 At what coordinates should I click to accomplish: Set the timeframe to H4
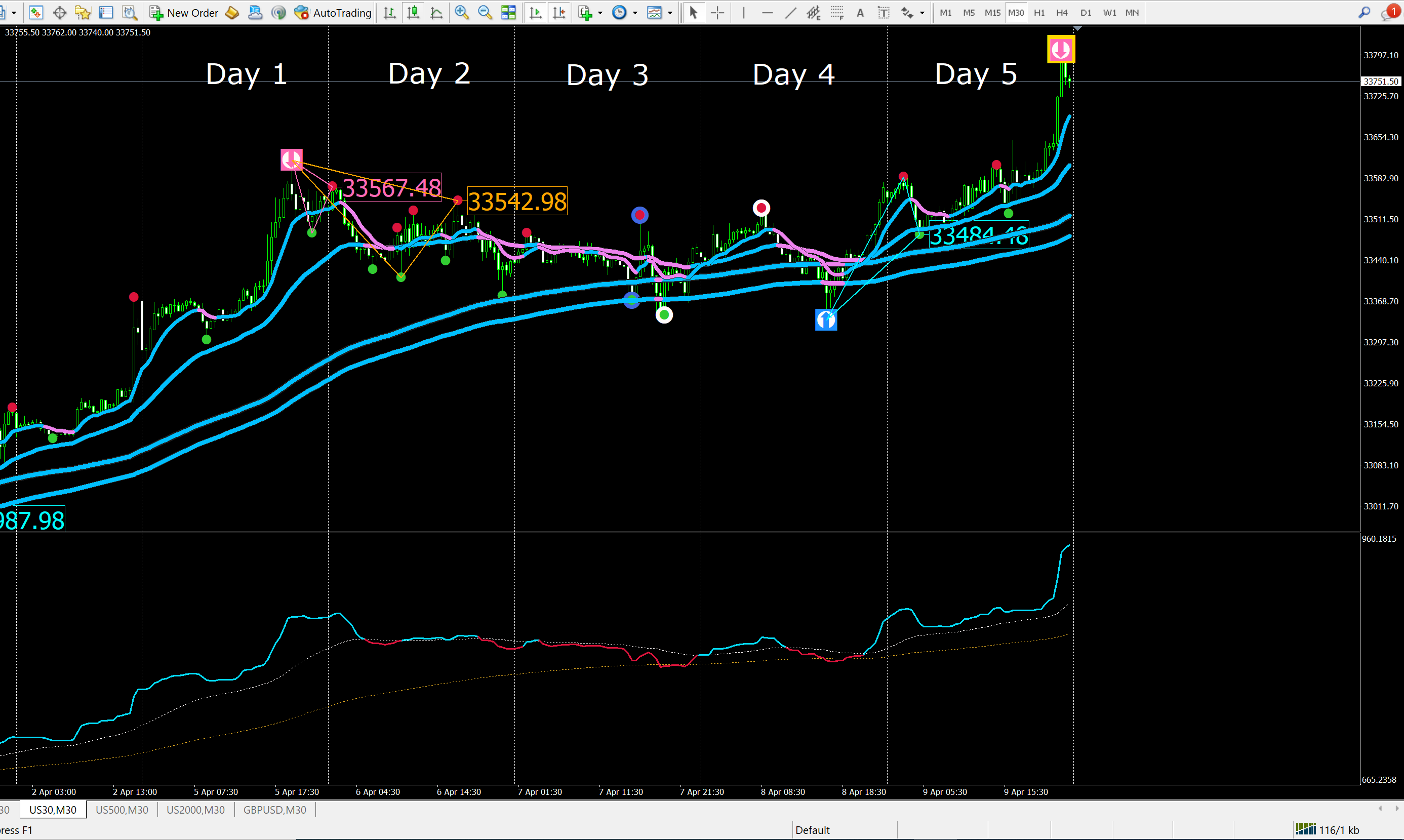coord(1062,13)
